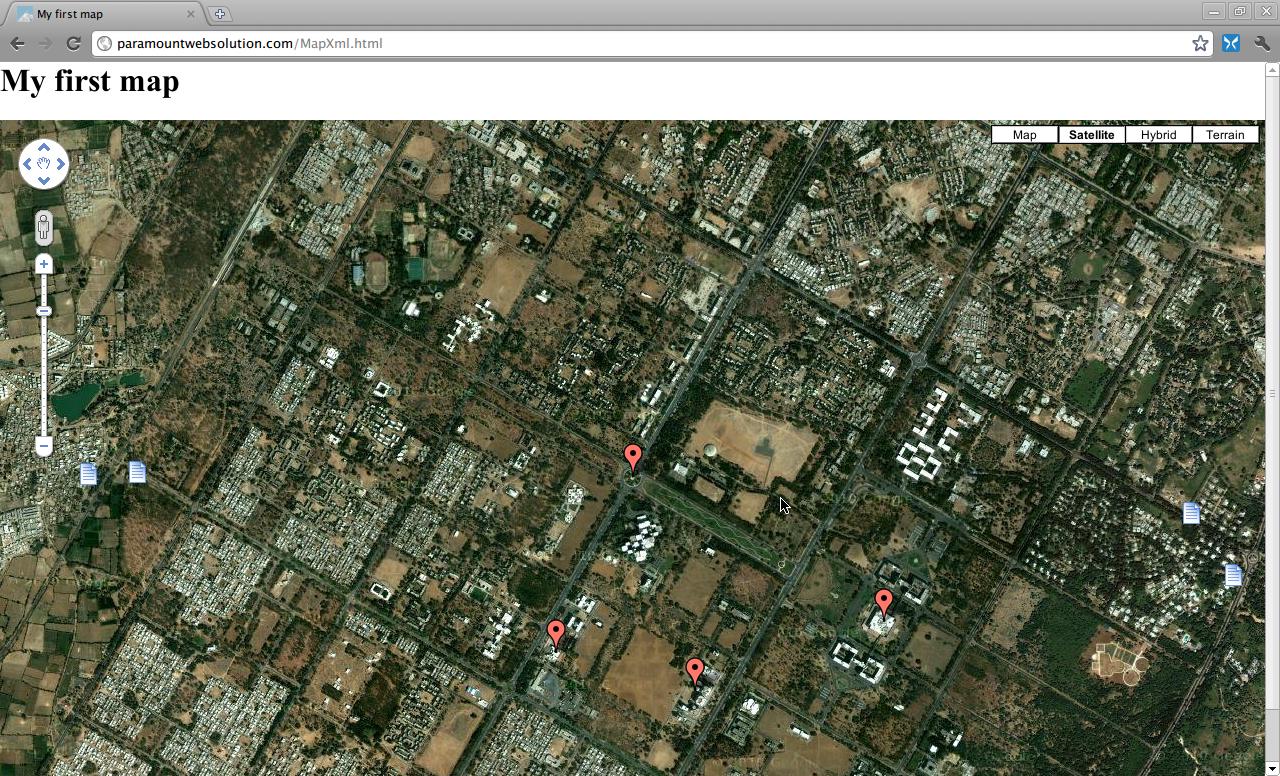Open the Chrome wrench settings menu
Screen dimensions: 1280x776
1262,43
